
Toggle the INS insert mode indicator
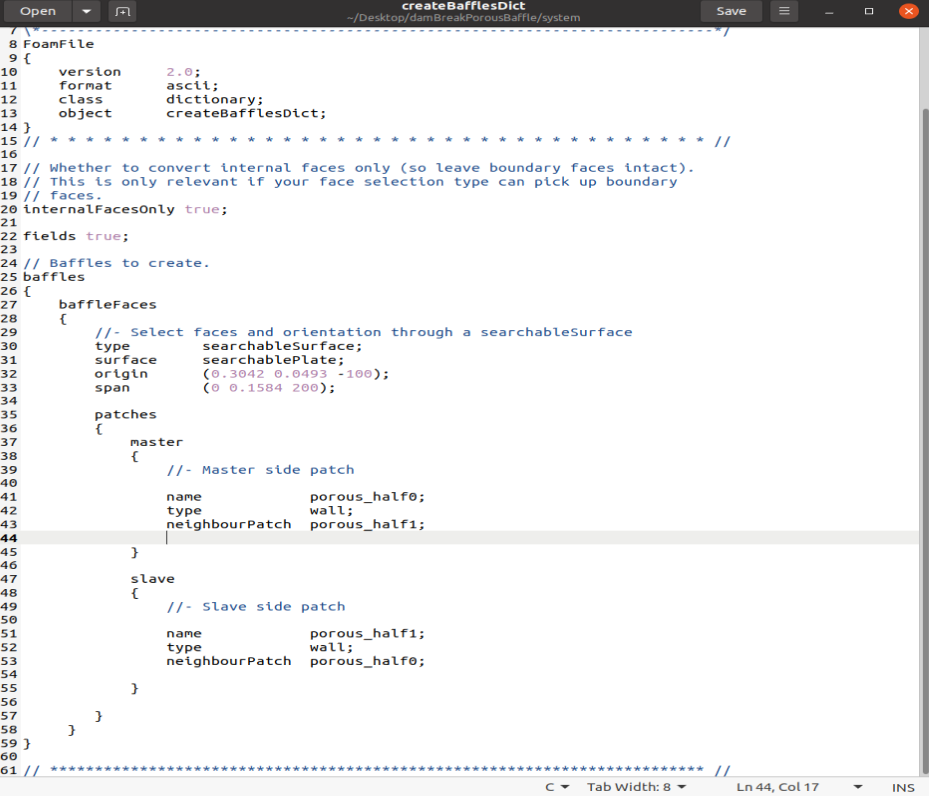(x=903, y=787)
